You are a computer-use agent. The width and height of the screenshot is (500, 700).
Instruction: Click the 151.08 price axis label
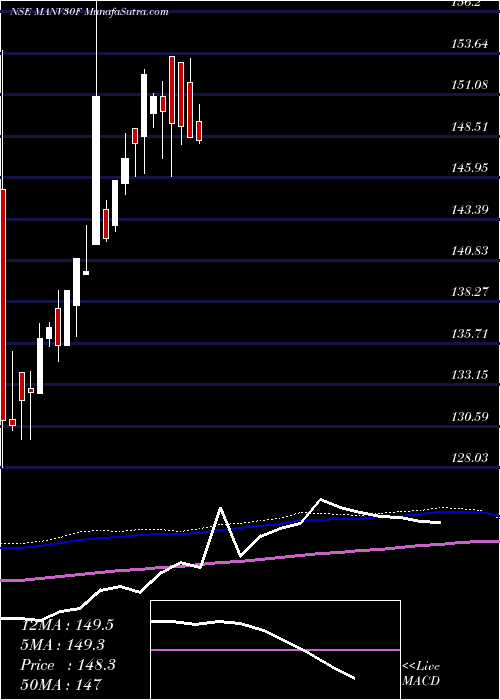(468, 84)
